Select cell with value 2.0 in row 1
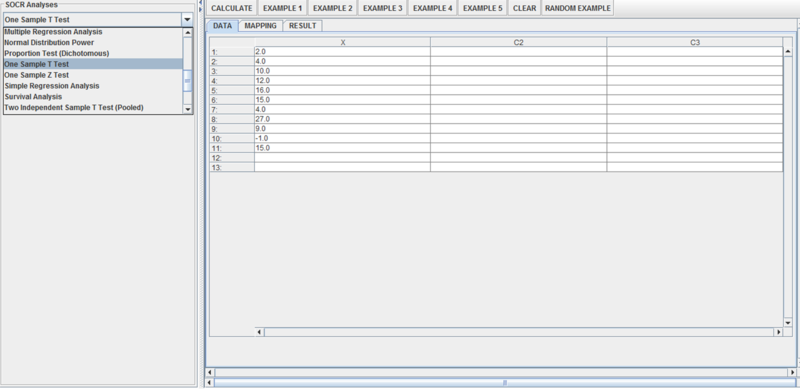Viewport: 800px width, 391px height. tap(343, 52)
